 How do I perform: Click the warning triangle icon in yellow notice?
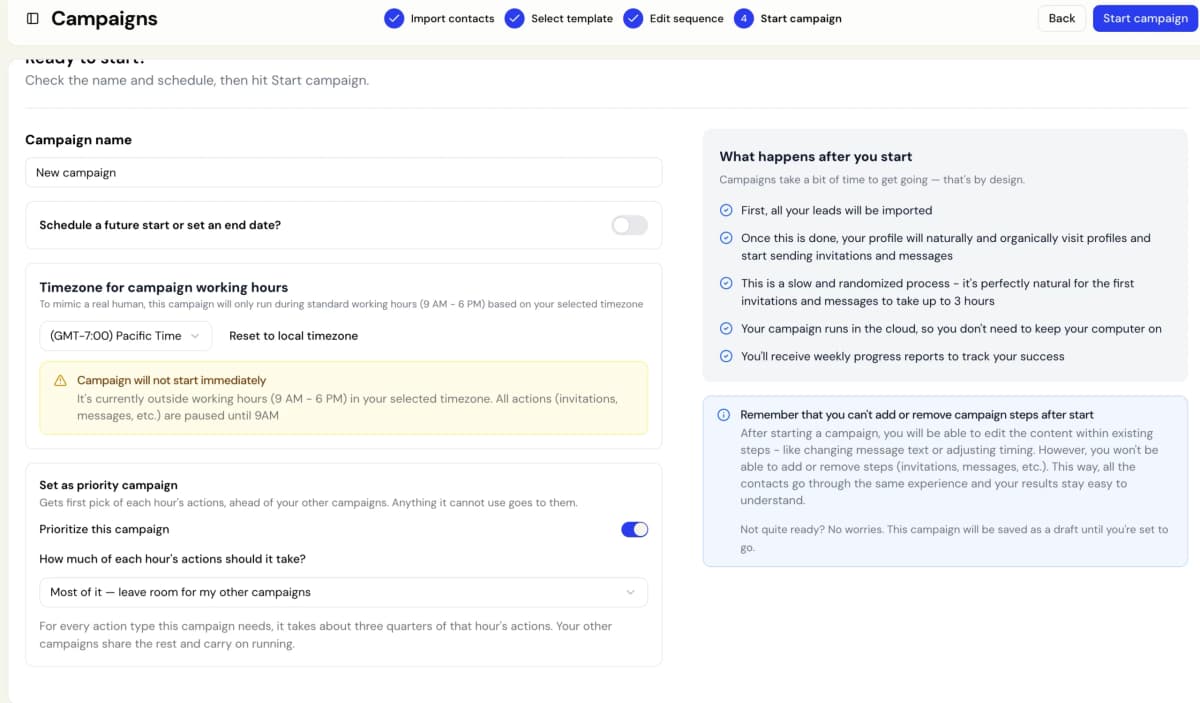click(60, 381)
